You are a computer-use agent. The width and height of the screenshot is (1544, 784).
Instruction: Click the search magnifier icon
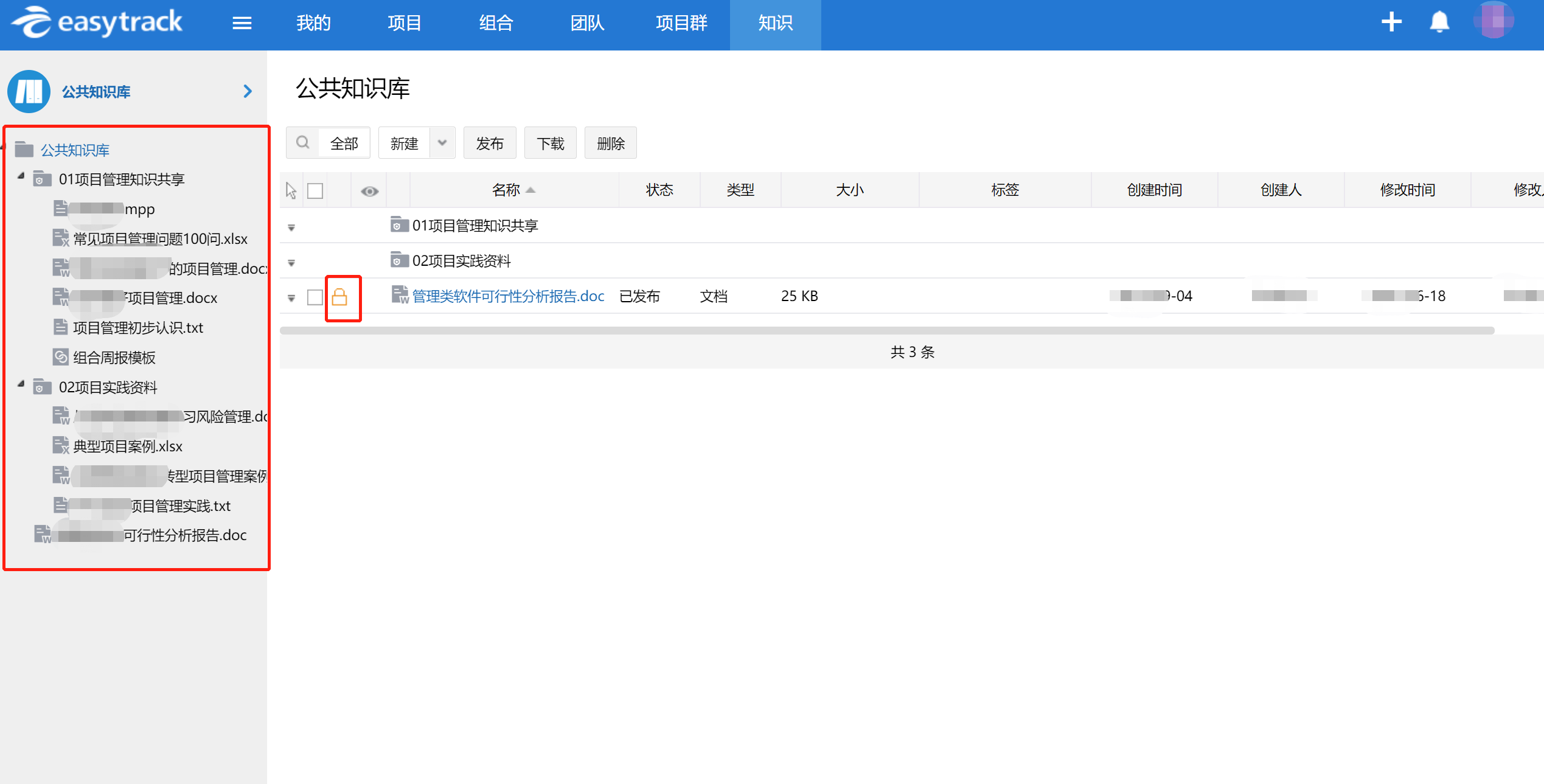pos(302,143)
